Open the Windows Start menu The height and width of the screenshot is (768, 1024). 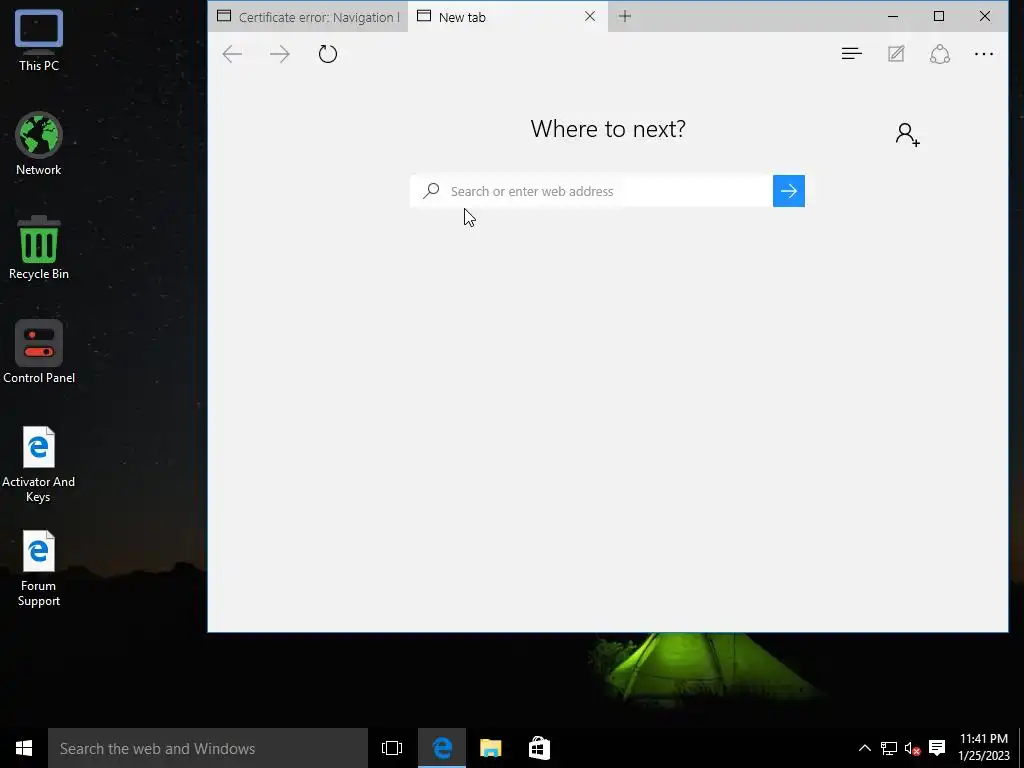pyautogui.click(x=24, y=748)
